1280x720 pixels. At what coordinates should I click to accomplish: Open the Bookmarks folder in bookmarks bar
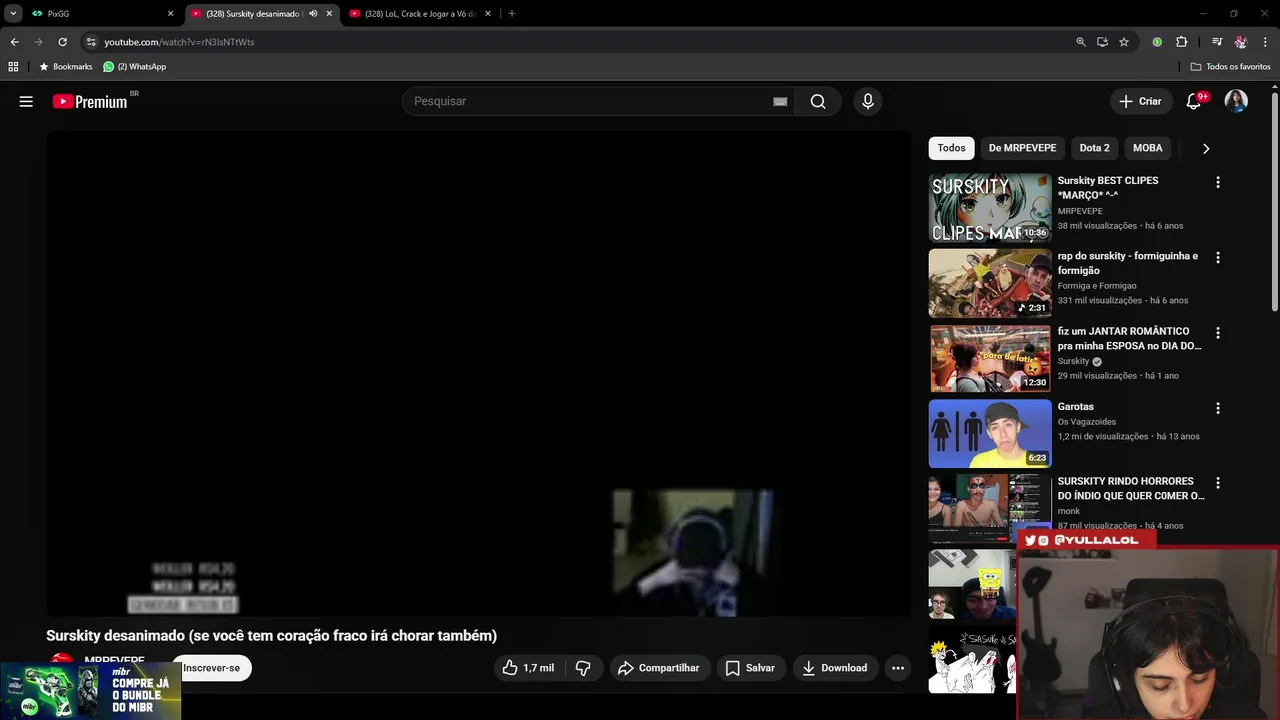click(65, 67)
